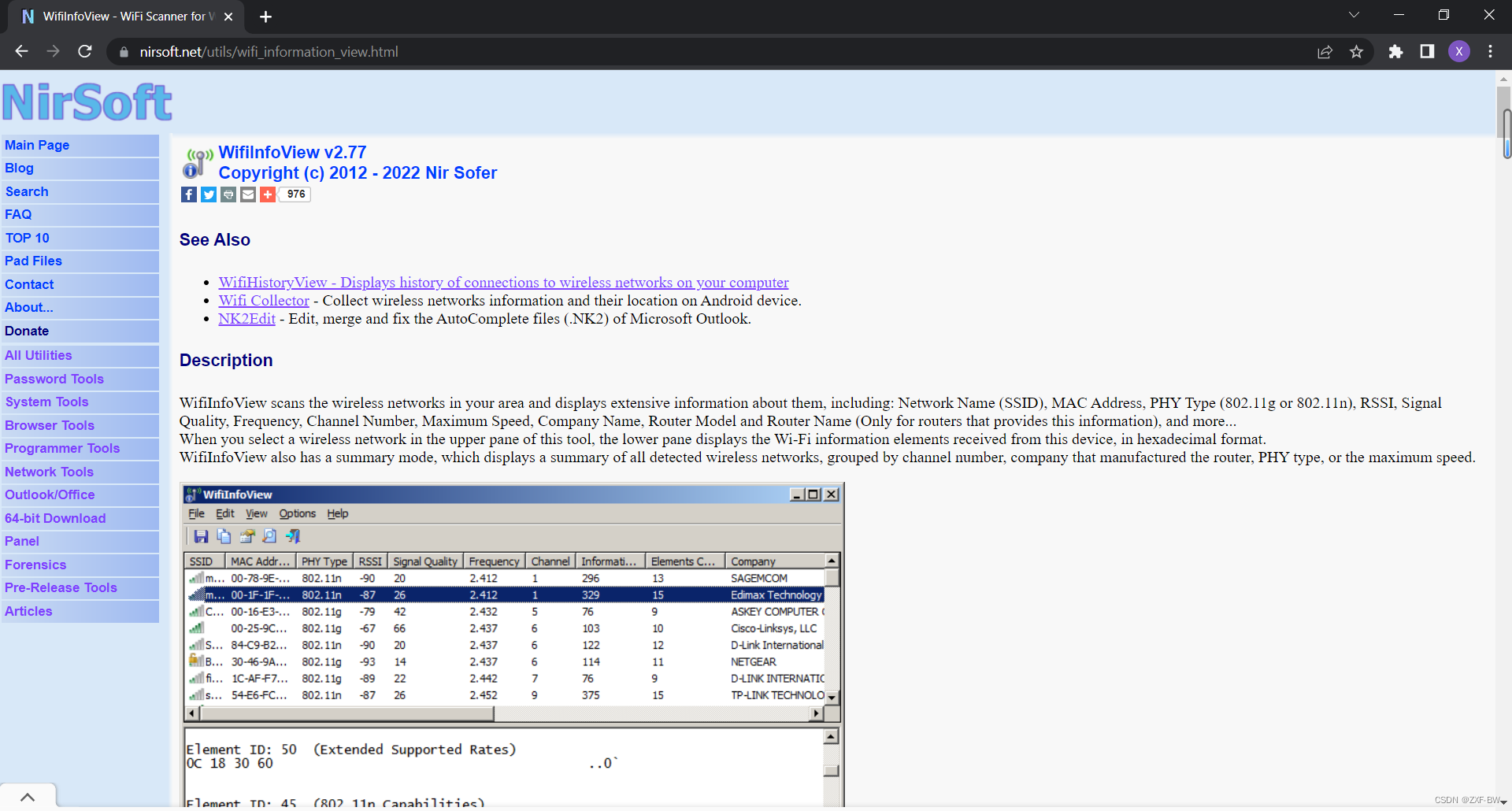Expand the bottom-left chevron panel

[28, 797]
